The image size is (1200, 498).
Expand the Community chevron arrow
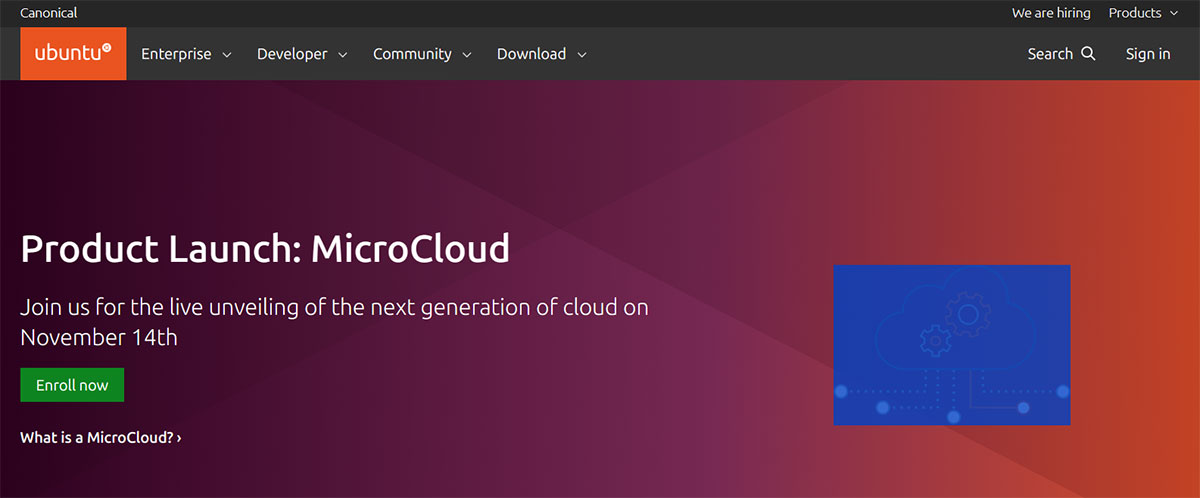click(467, 55)
